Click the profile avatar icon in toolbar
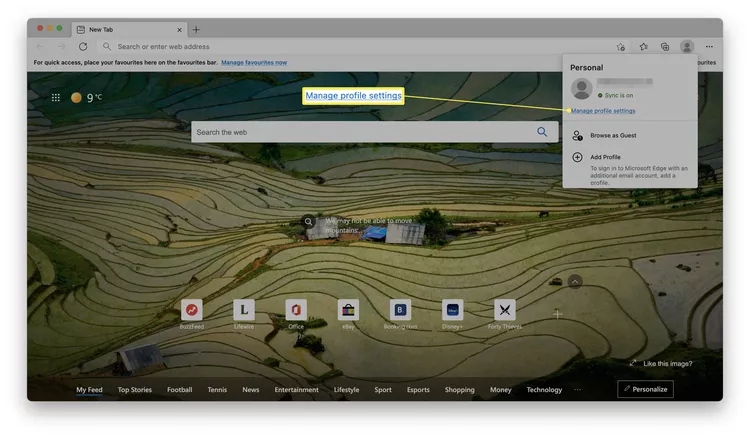 (687, 47)
